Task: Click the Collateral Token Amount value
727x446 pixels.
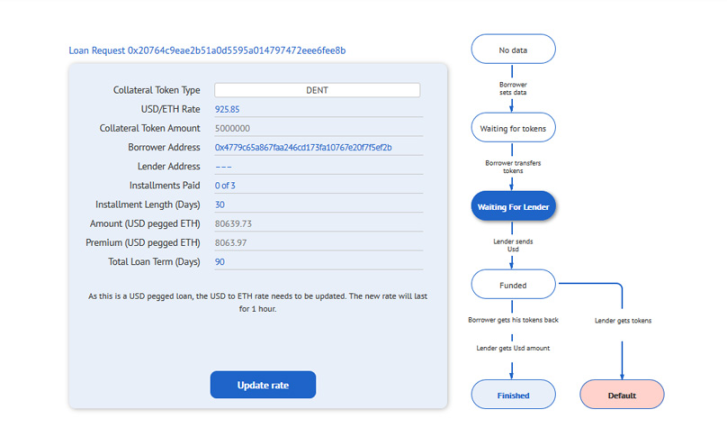Action: pyautogui.click(x=232, y=128)
